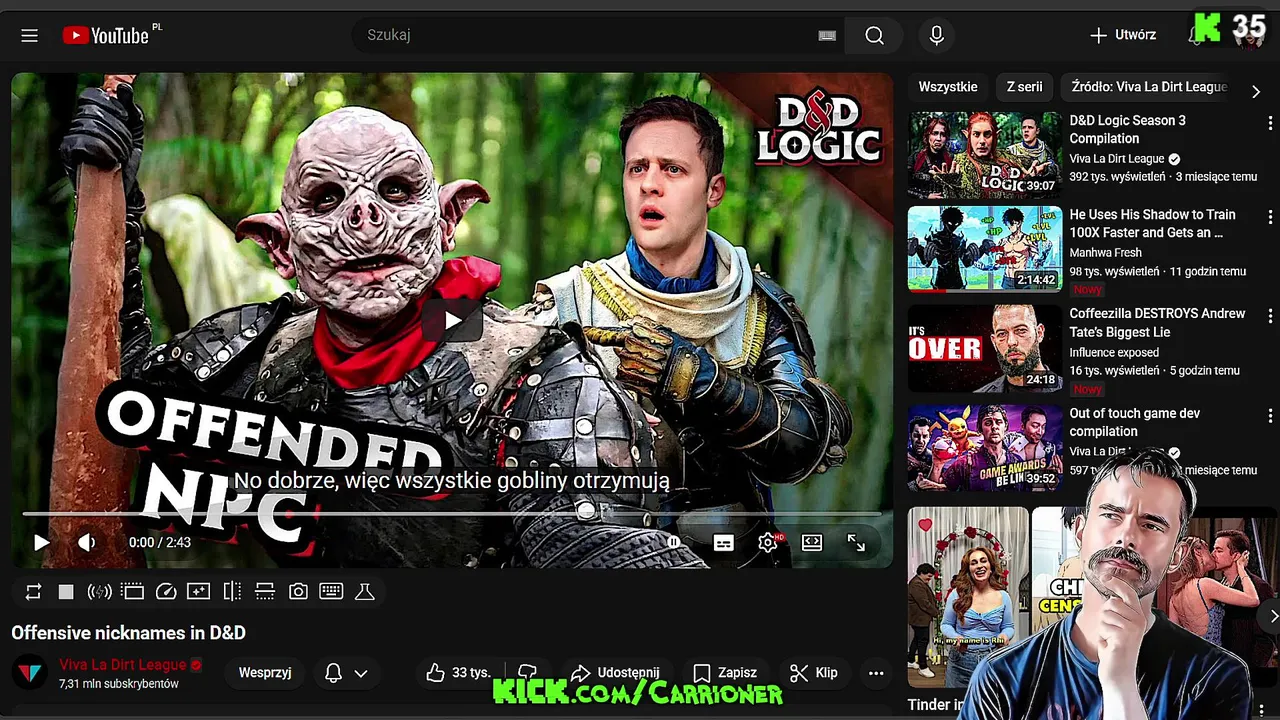Viewport: 1280px width, 720px height.
Task: Open the Short with red-haired woman
Action: point(968,596)
